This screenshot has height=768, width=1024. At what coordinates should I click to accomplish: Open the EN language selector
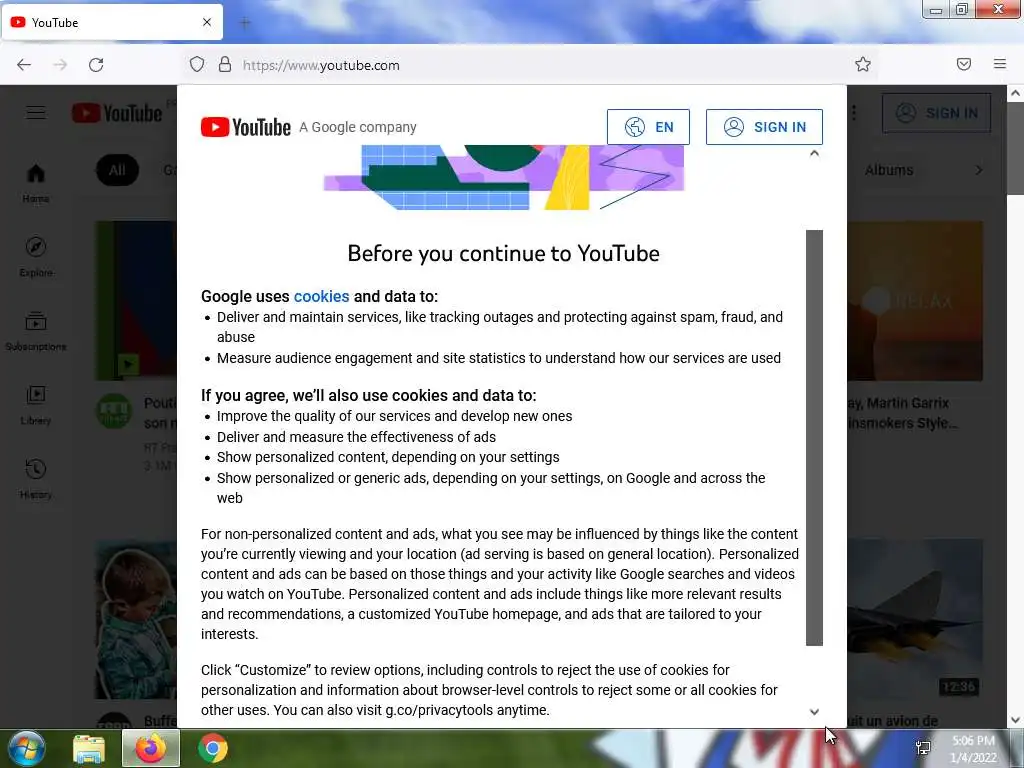click(648, 127)
